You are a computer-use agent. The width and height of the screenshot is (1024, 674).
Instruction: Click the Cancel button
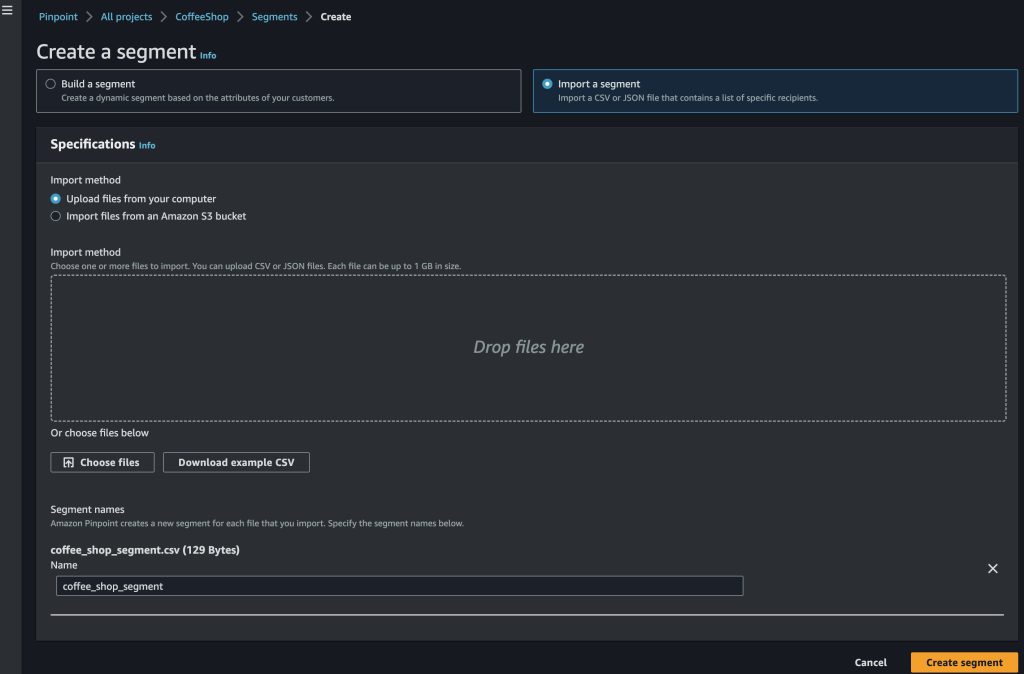pyautogui.click(x=871, y=662)
